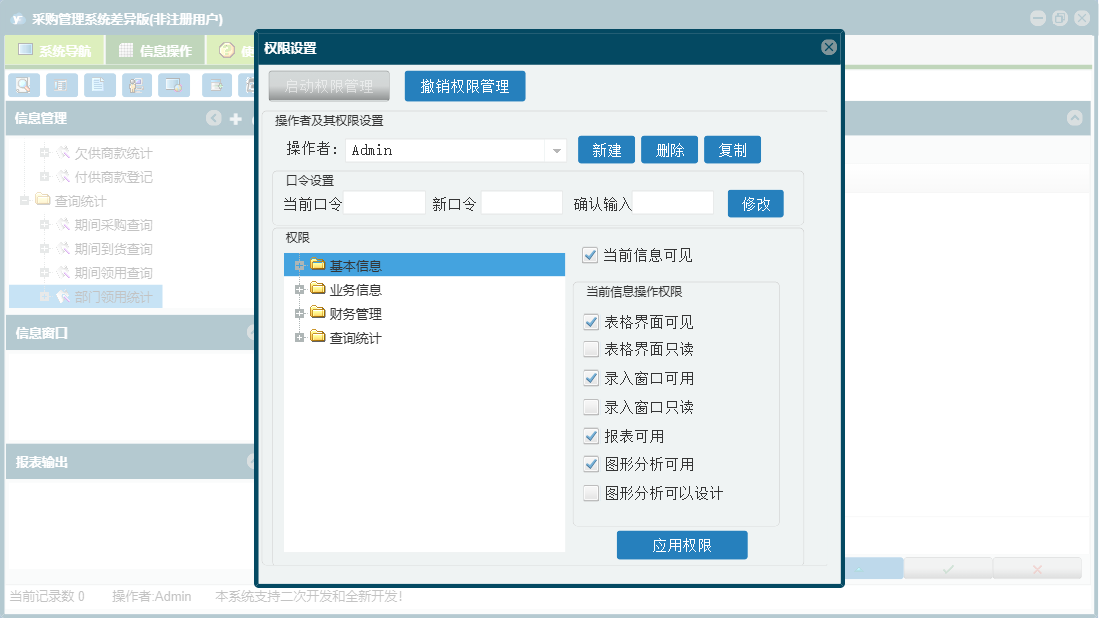Uncheck the 表格界面可见 checkbox
This screenshot has height=618, width=1099.
[591, 322]
